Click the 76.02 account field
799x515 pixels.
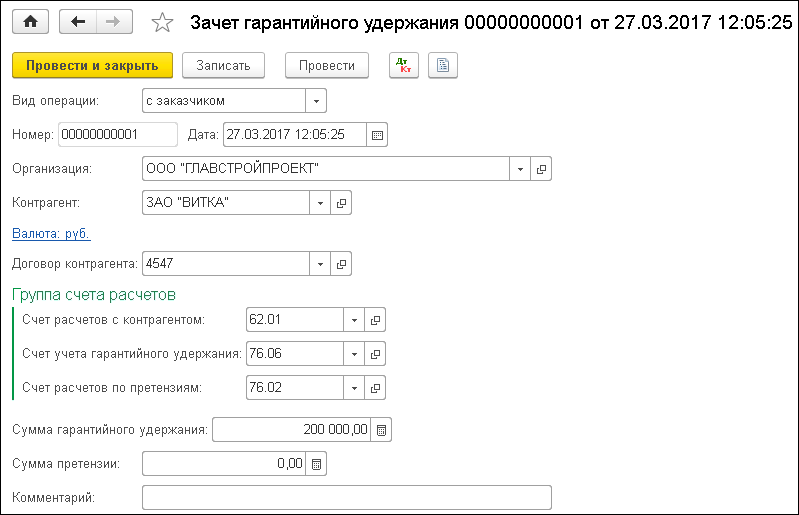click(x=295, y=388)
